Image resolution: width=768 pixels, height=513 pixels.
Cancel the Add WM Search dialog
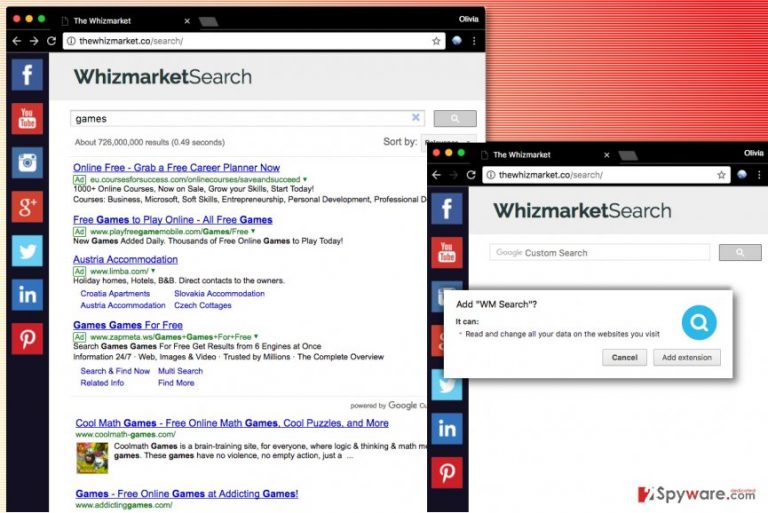[624, 357]
